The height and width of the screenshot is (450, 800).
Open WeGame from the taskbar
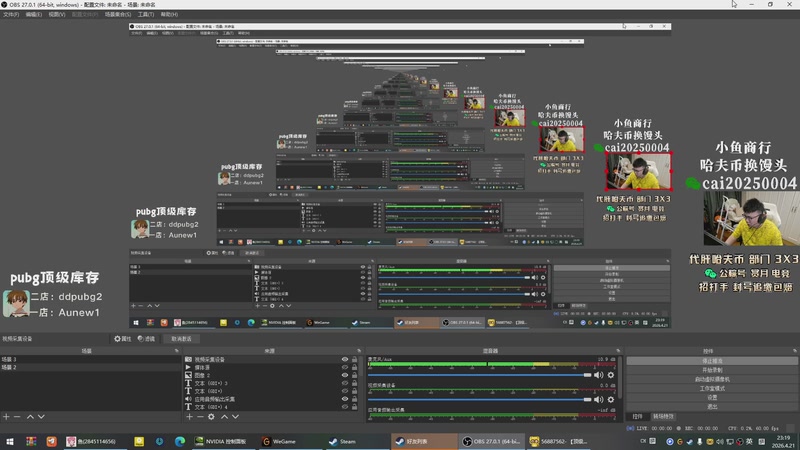click(284, 442)
